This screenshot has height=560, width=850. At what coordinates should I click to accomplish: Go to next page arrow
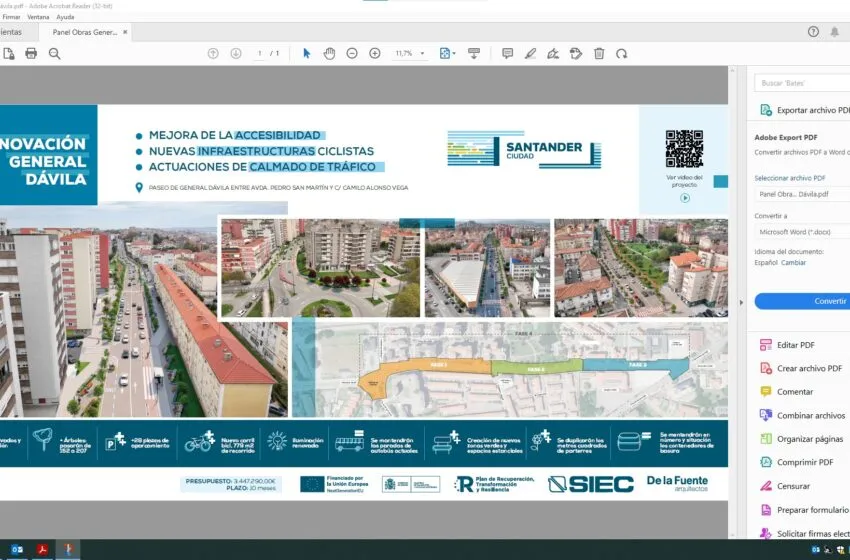pyautogui.click(x=236, y=53)
